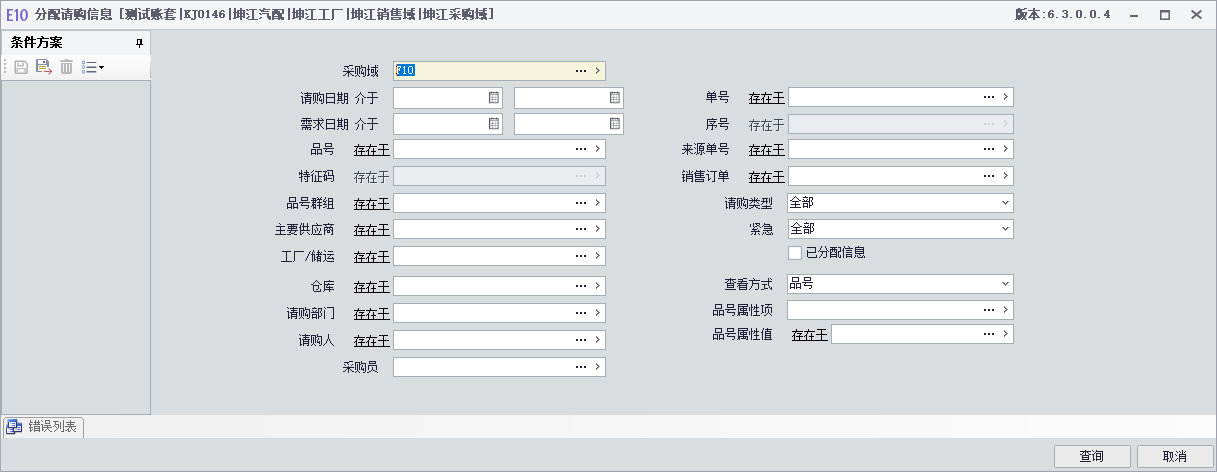Screen dimensions: 1217x472
Task: Click the 取消 button
Action: 1174,456
